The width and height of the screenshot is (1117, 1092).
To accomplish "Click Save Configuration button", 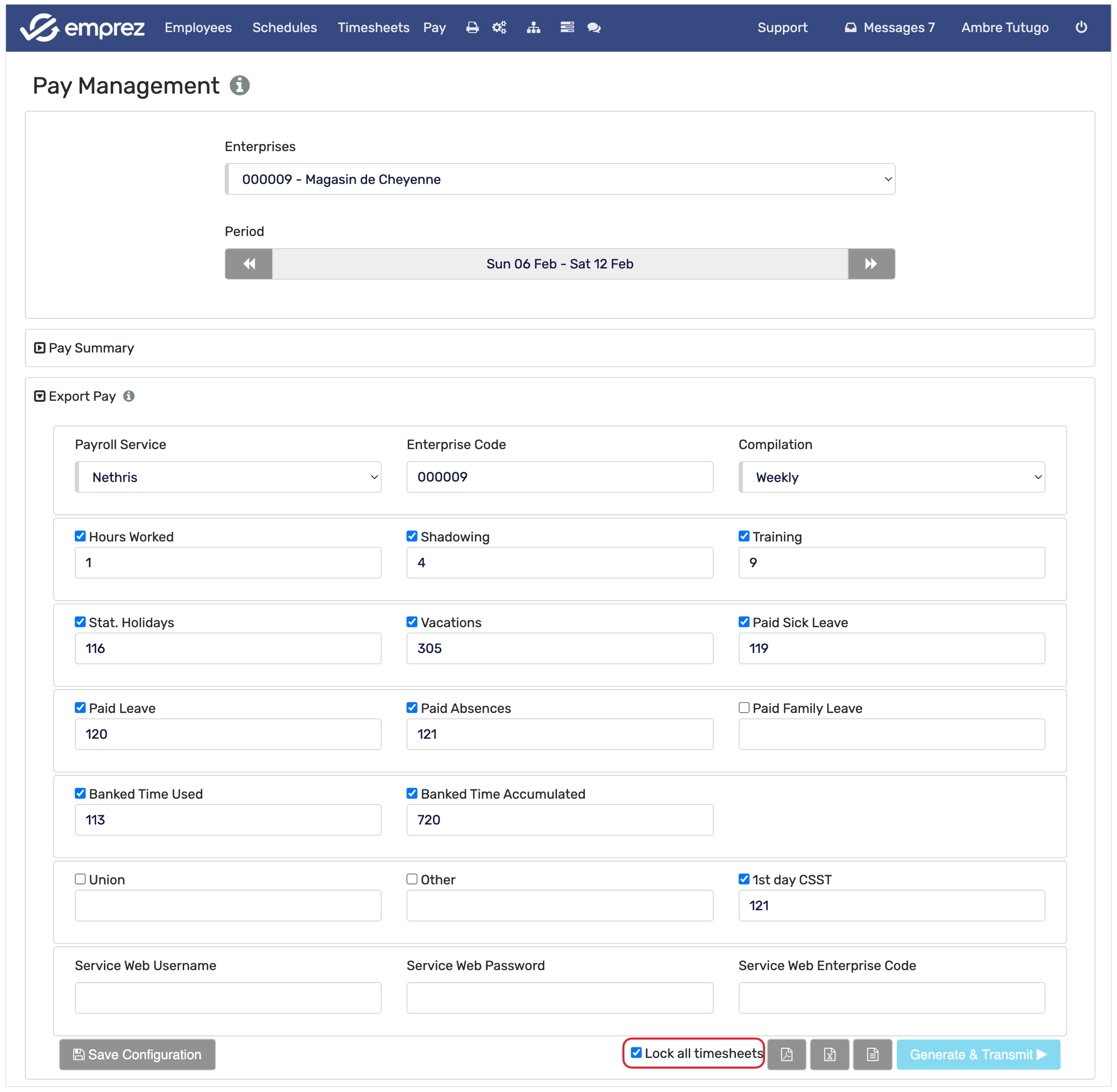I will [137, 1054].
